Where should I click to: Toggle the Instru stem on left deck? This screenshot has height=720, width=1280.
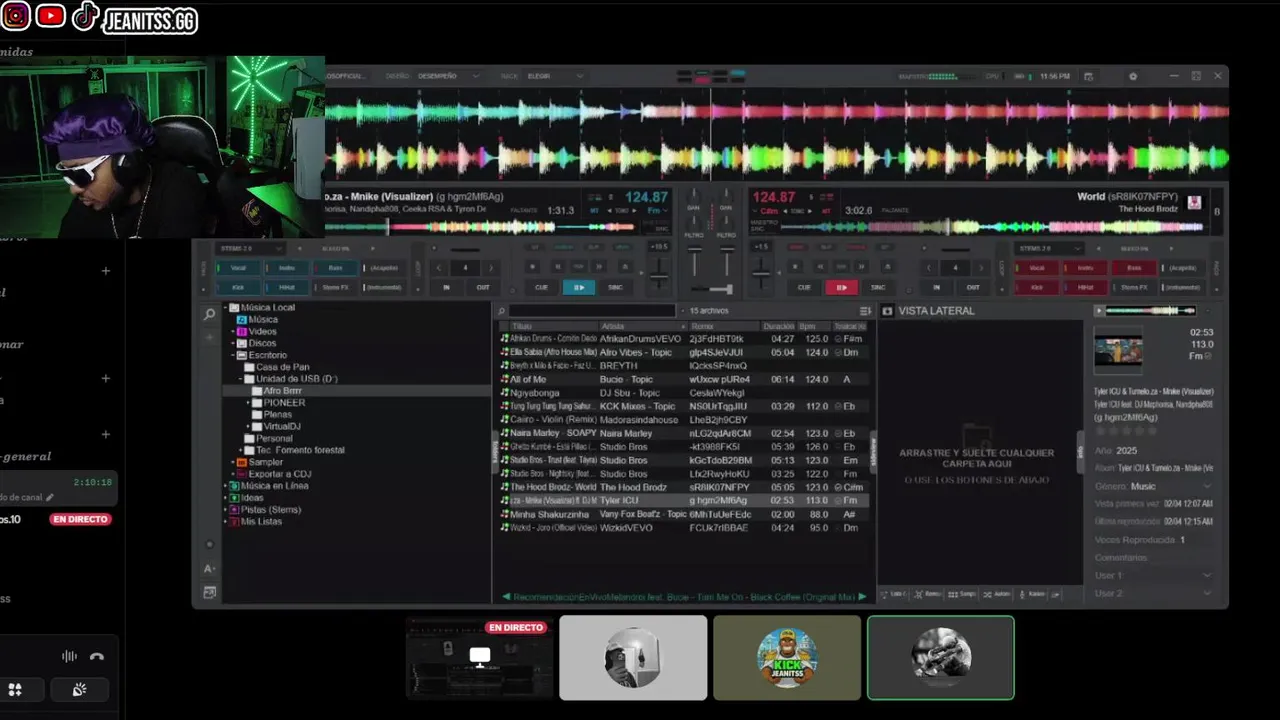[287, 268]
